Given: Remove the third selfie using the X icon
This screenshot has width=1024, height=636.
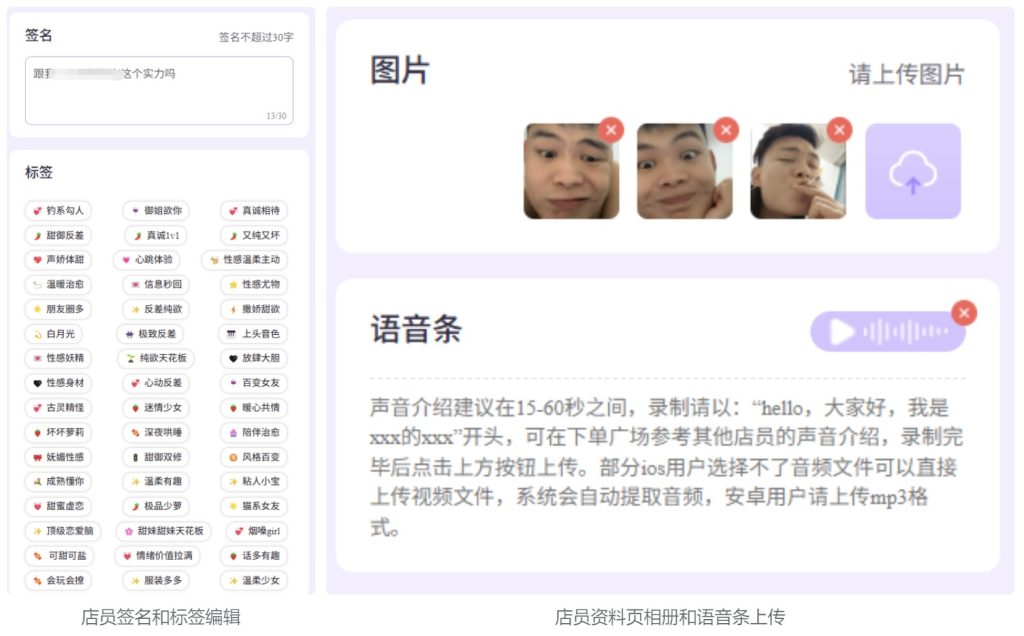Looking at the screenshot, I should (x=839, y=130).
